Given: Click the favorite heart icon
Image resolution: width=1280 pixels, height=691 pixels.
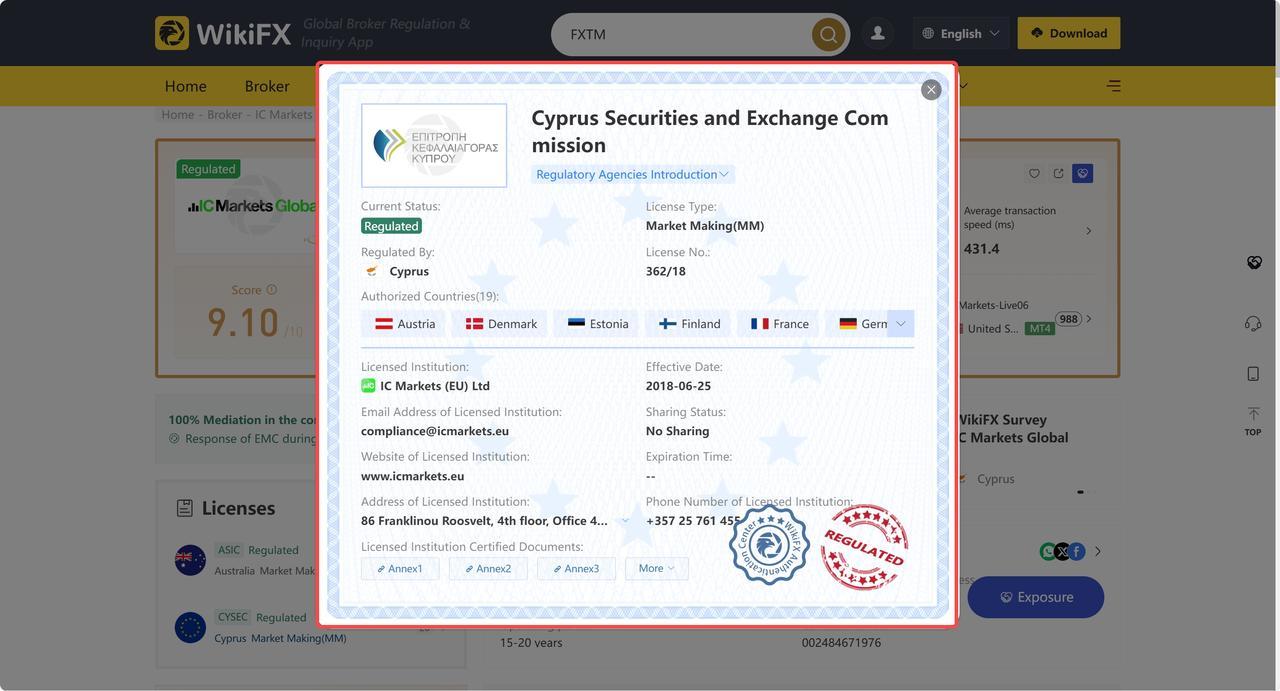Looking at the screenshot, I should point(1034,173).
